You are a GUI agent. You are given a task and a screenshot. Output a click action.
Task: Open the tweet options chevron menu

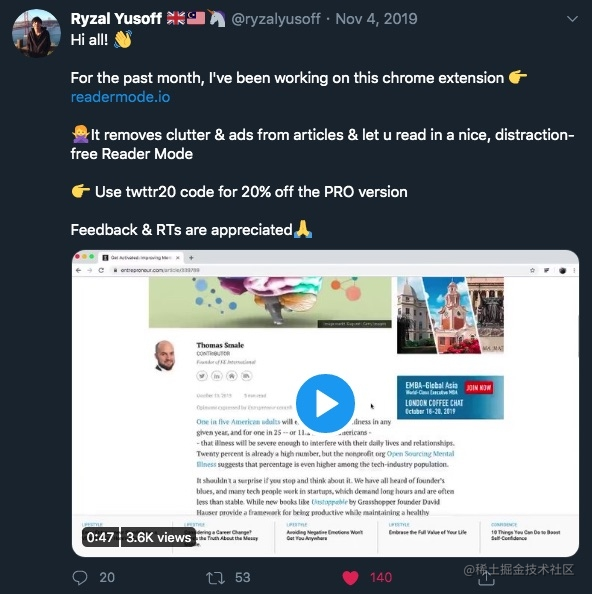572,19
